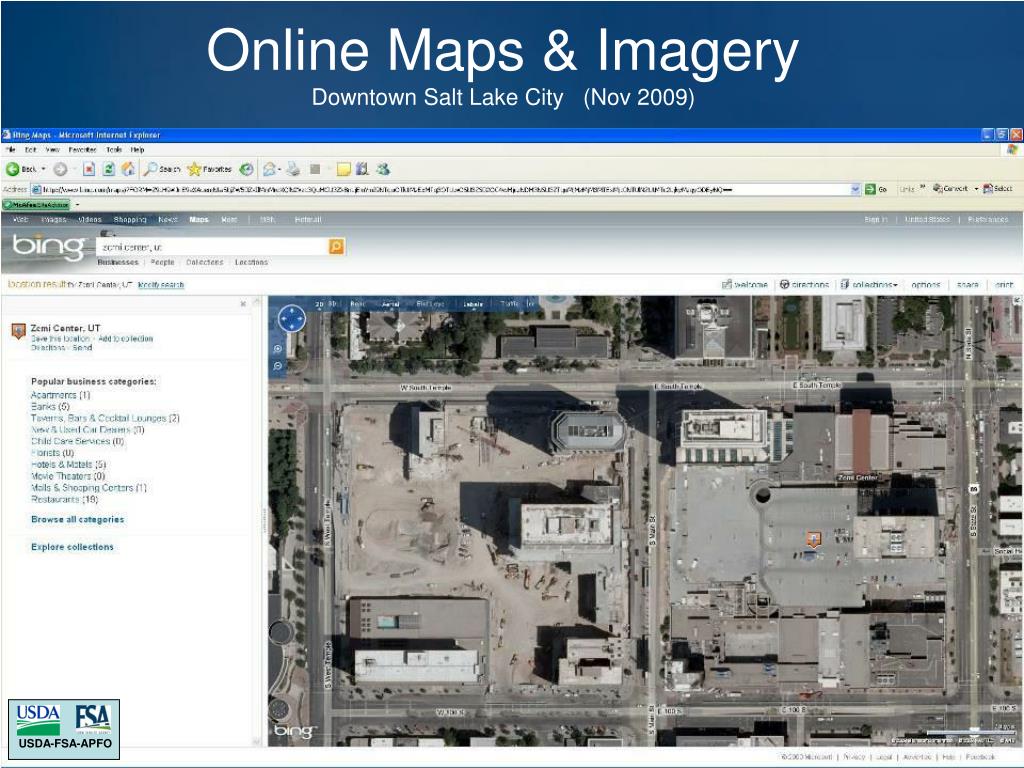This screenshot has width=1024, height=768.
Task: Select the Bird's eye map view
Action: 430,304
